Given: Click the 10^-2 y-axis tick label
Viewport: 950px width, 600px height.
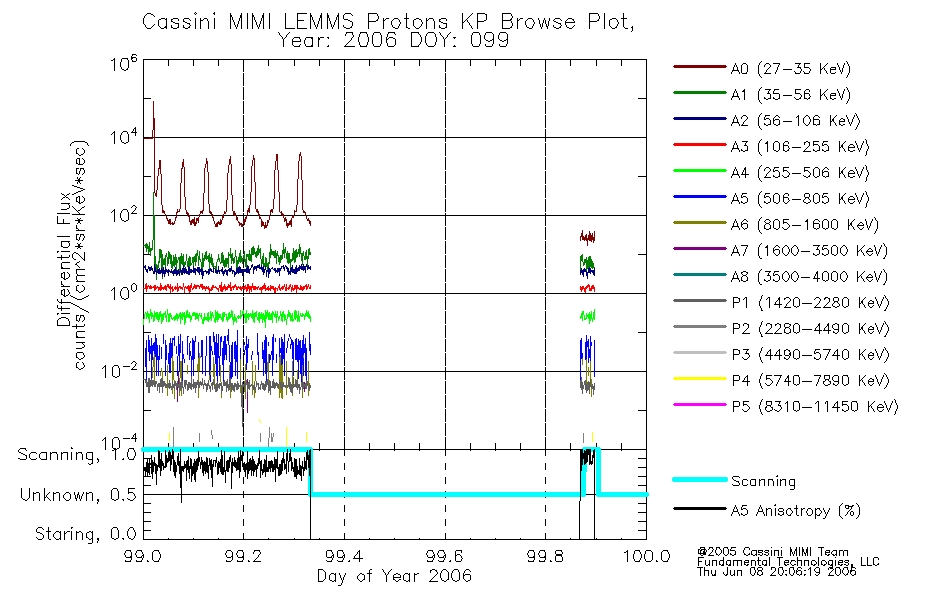Looking at the screenshot, I should (x=119, y=370).
